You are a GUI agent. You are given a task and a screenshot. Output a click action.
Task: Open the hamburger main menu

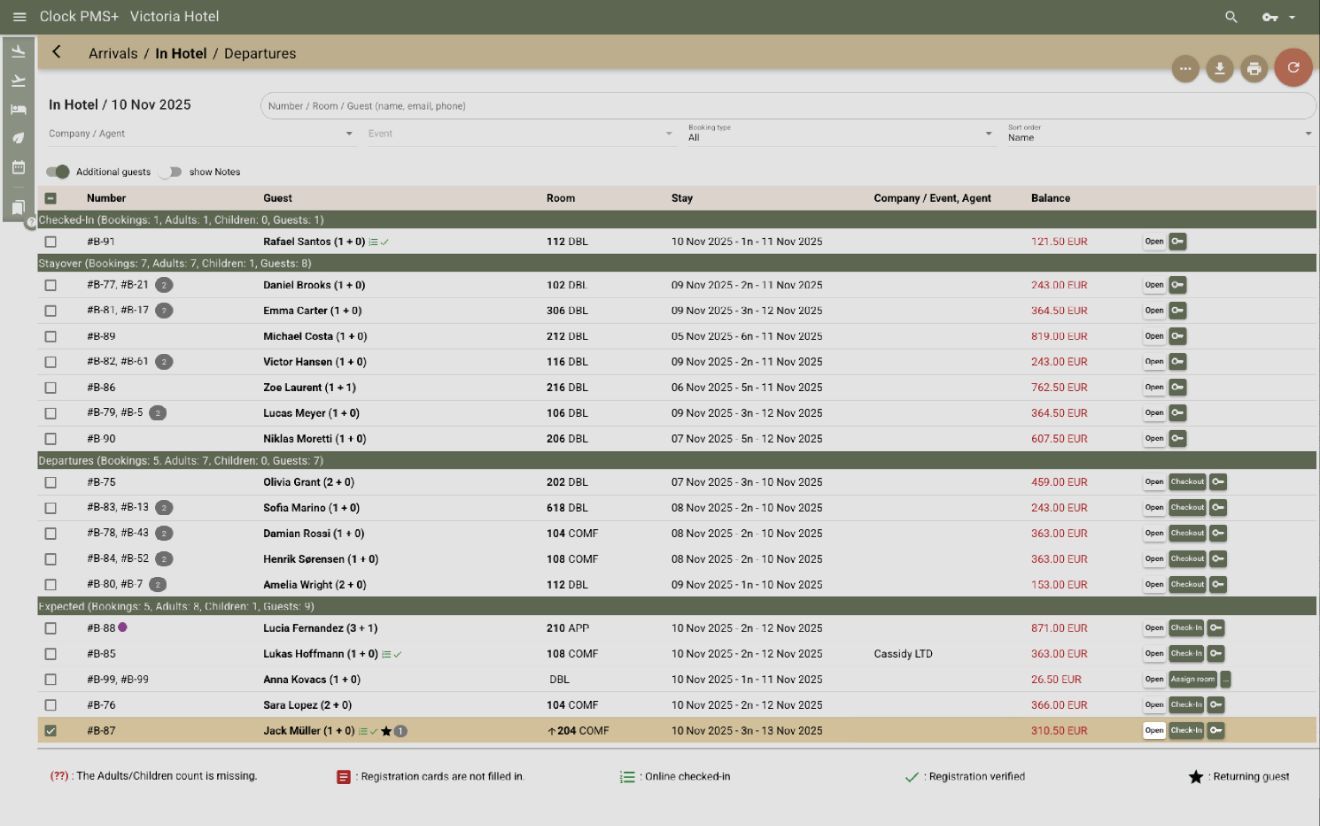coord(19,17)
